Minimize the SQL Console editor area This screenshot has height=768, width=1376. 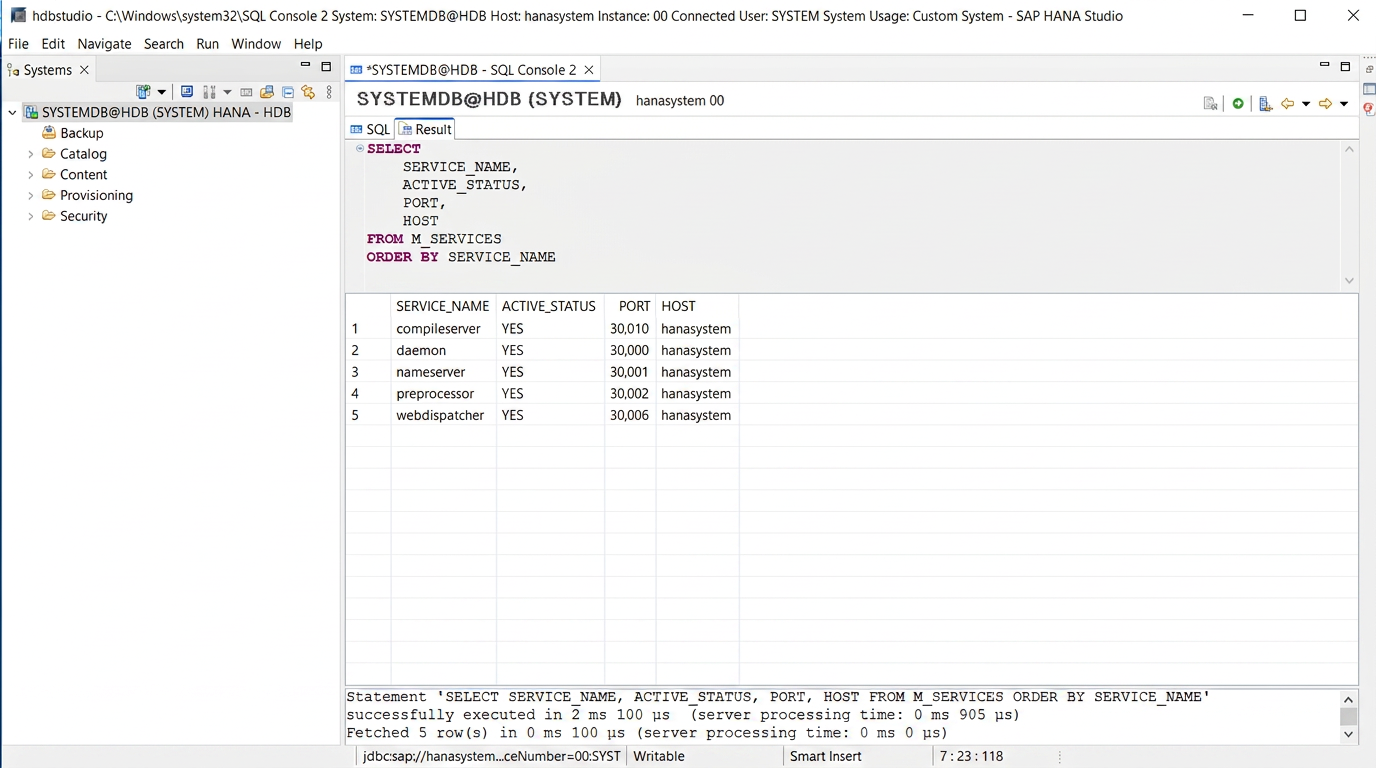(x=1325, y=66)
